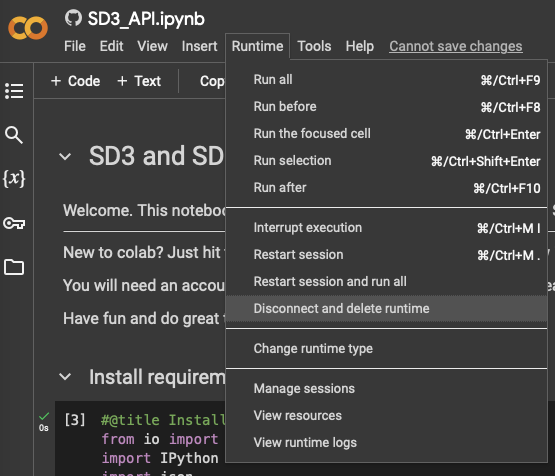Image resolution: width=555 pixels, height=476 pixels.
Task: Click the Colab logo icon
Action: coord(28,28)
